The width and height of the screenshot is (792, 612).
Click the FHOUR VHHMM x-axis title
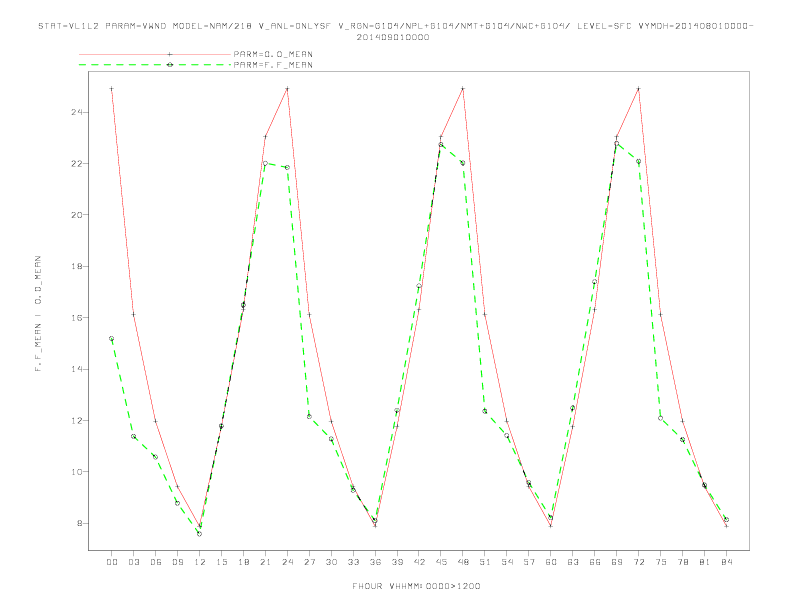tap(416, 586)
